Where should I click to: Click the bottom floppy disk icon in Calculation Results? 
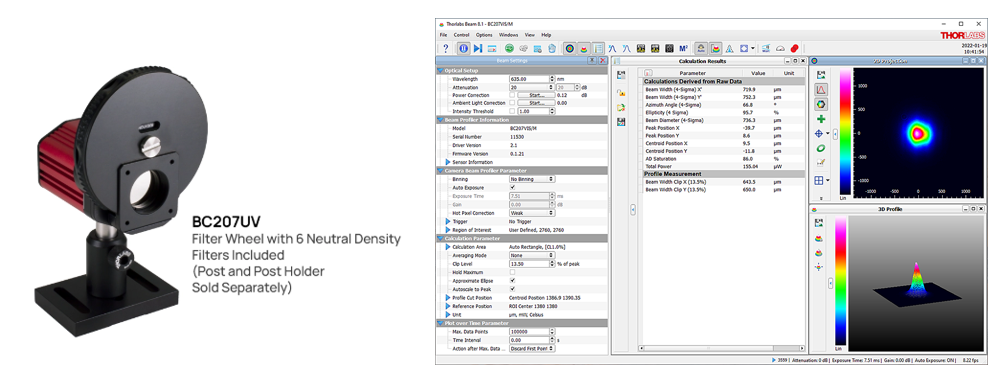tap(620, 121)
